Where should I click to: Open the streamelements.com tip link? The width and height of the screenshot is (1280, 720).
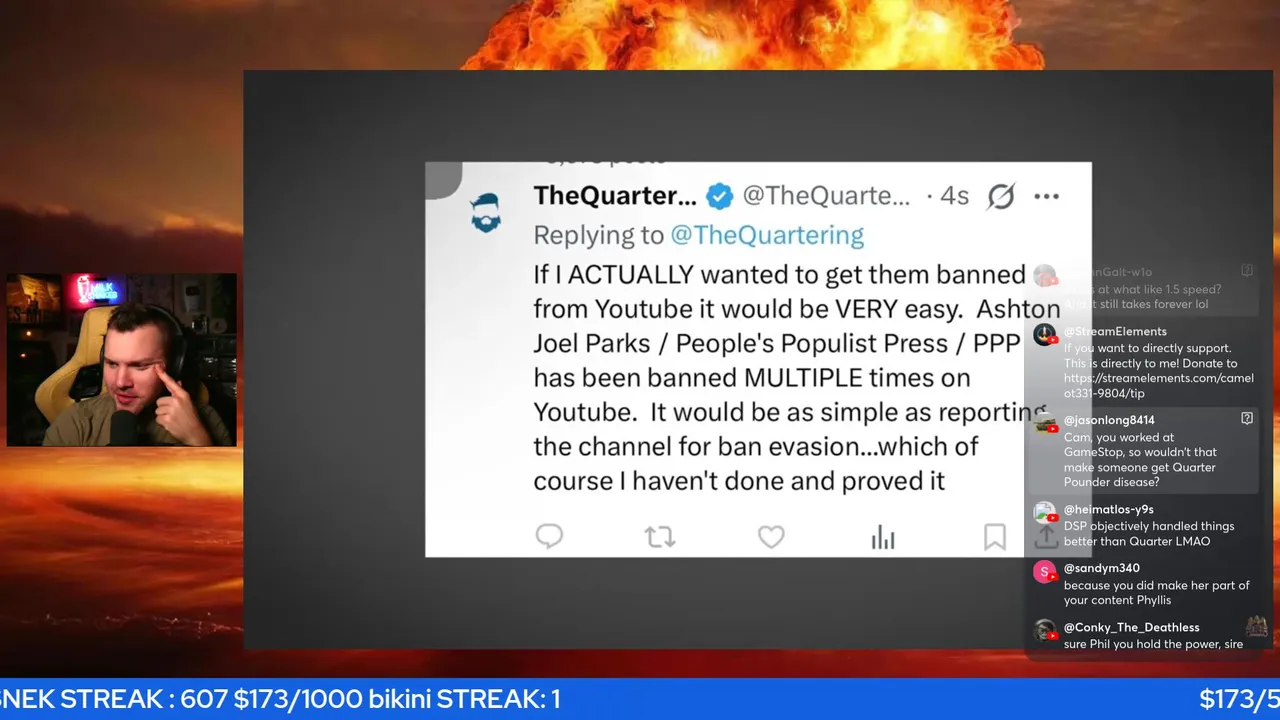coord(1158,386)
